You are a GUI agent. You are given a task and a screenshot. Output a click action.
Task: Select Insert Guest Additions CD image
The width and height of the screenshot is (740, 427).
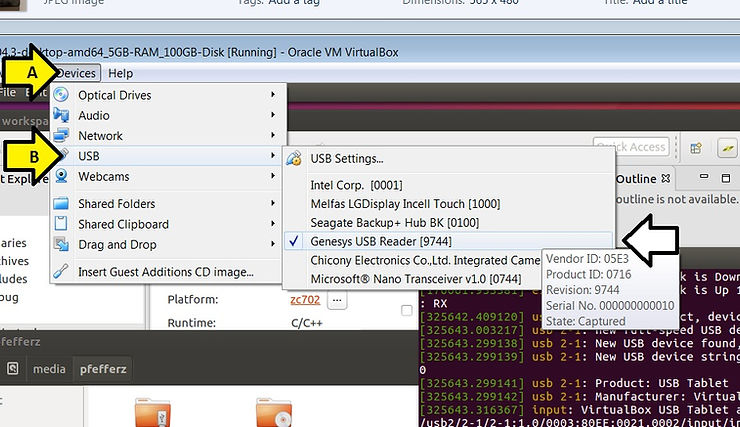[166, 271]
